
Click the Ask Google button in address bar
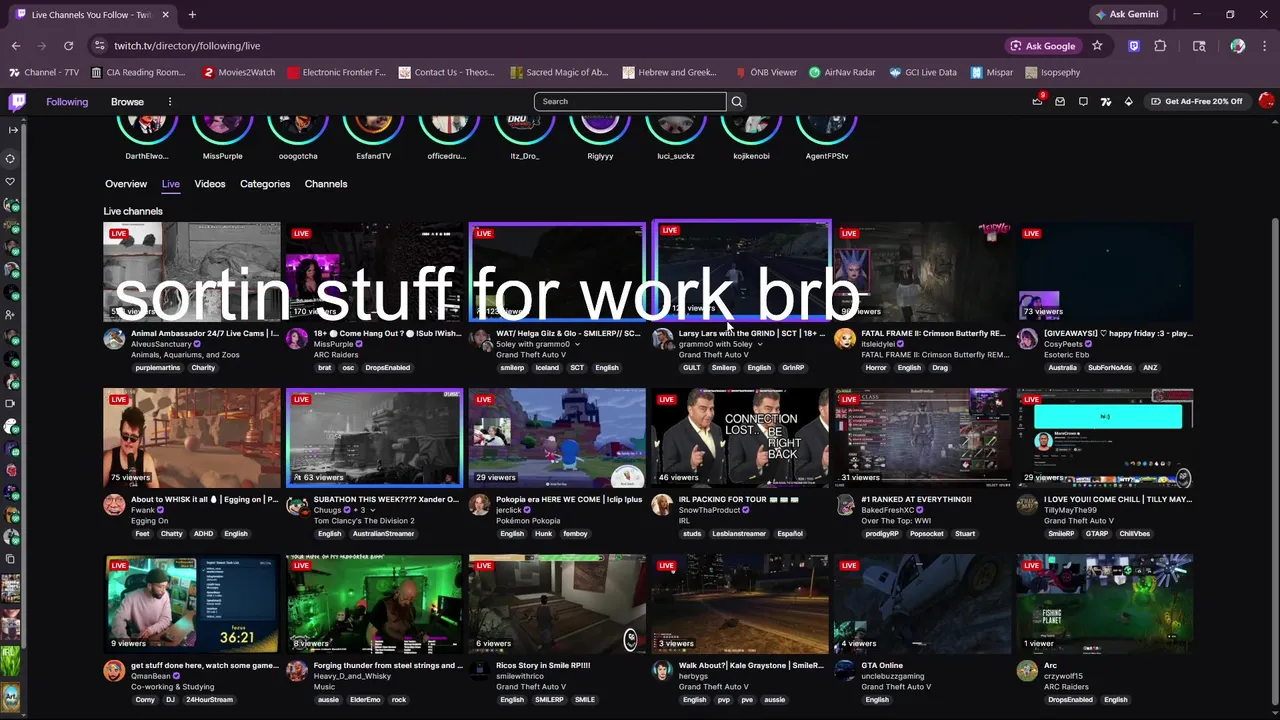point(1042,45)
